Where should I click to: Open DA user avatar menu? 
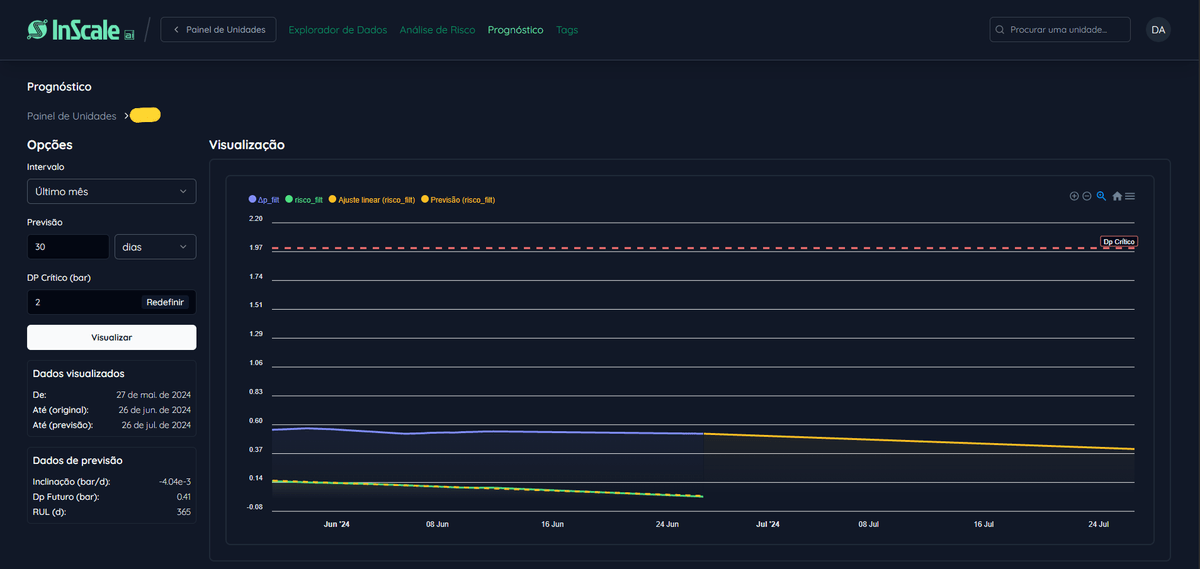coord(1158,30)
